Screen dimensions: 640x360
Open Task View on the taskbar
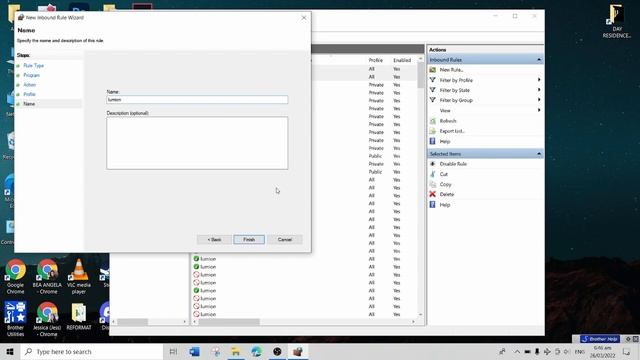coord(173,351)
